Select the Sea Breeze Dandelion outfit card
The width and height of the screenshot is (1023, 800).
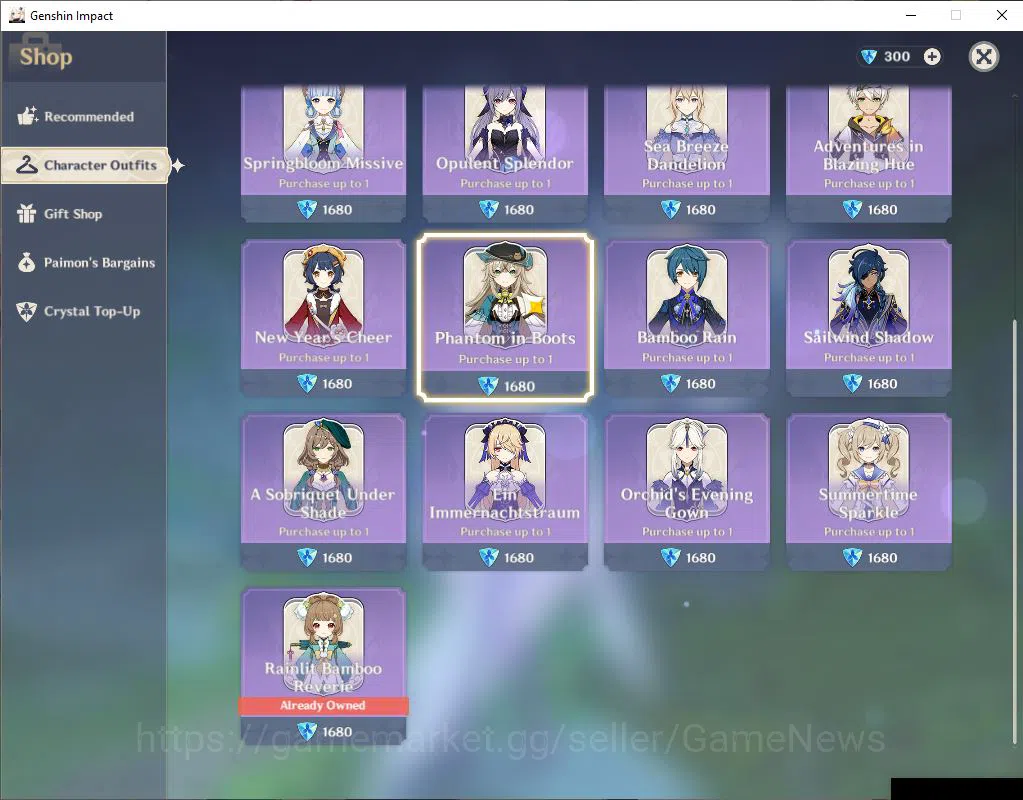point(687,153)
